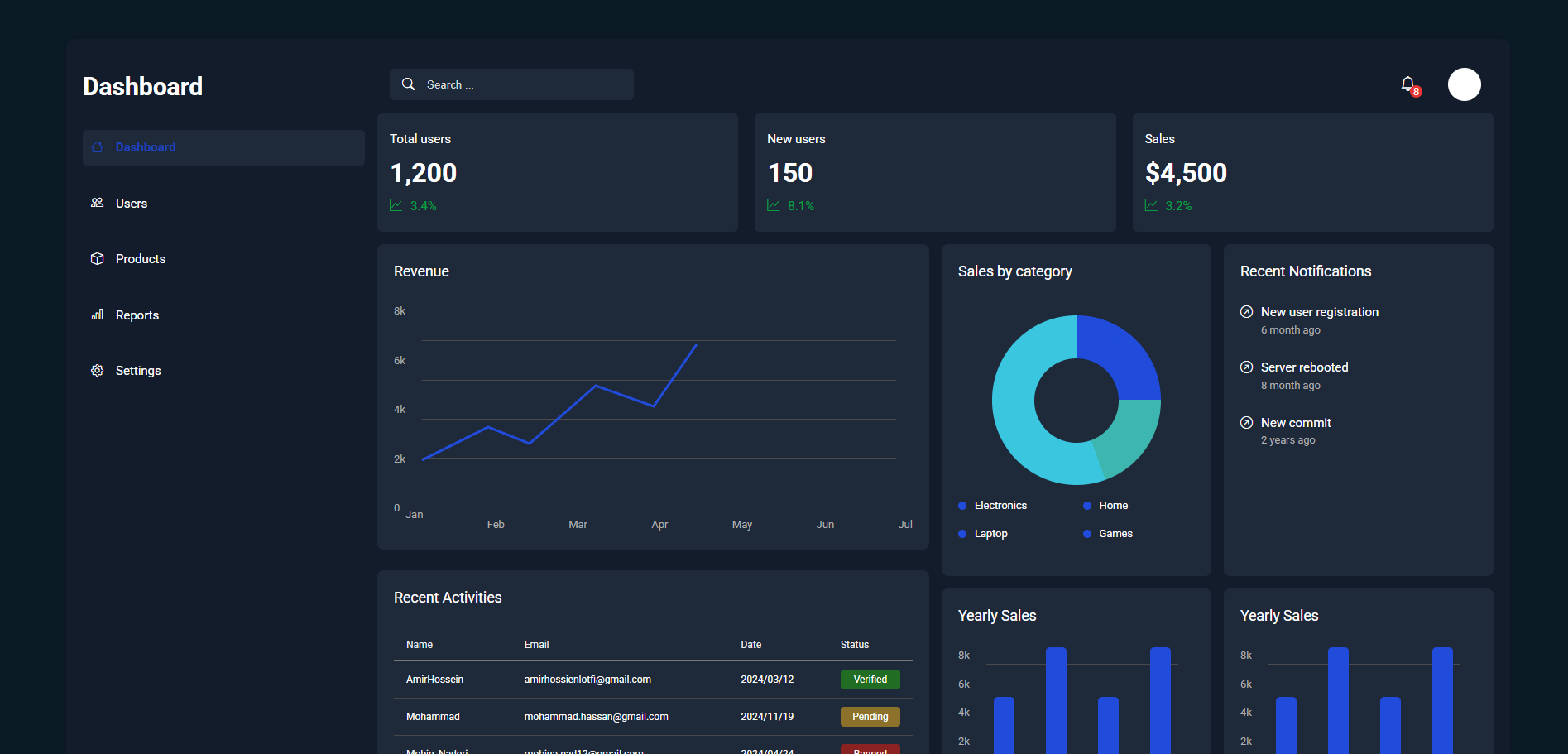
Task: Click the home icon next to Dashboard
Action: 97,146
